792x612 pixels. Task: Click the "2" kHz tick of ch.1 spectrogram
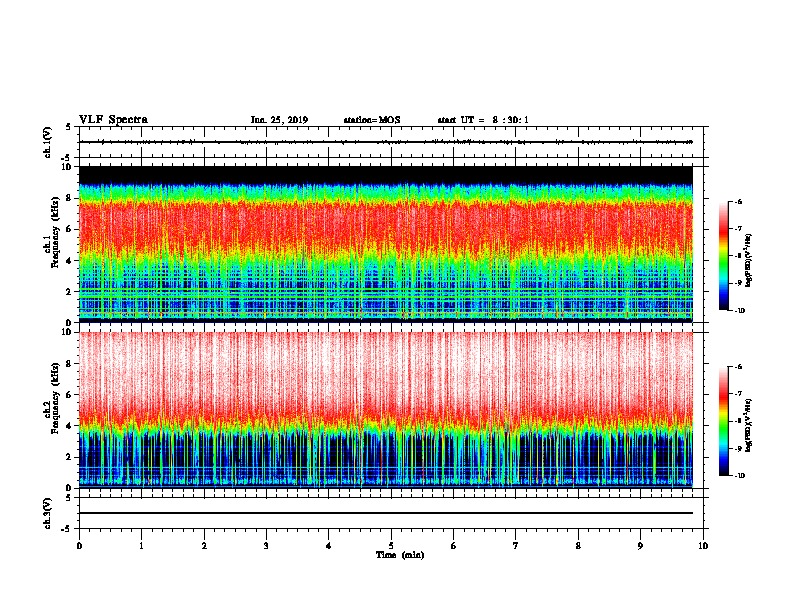(x=69, y=291)
